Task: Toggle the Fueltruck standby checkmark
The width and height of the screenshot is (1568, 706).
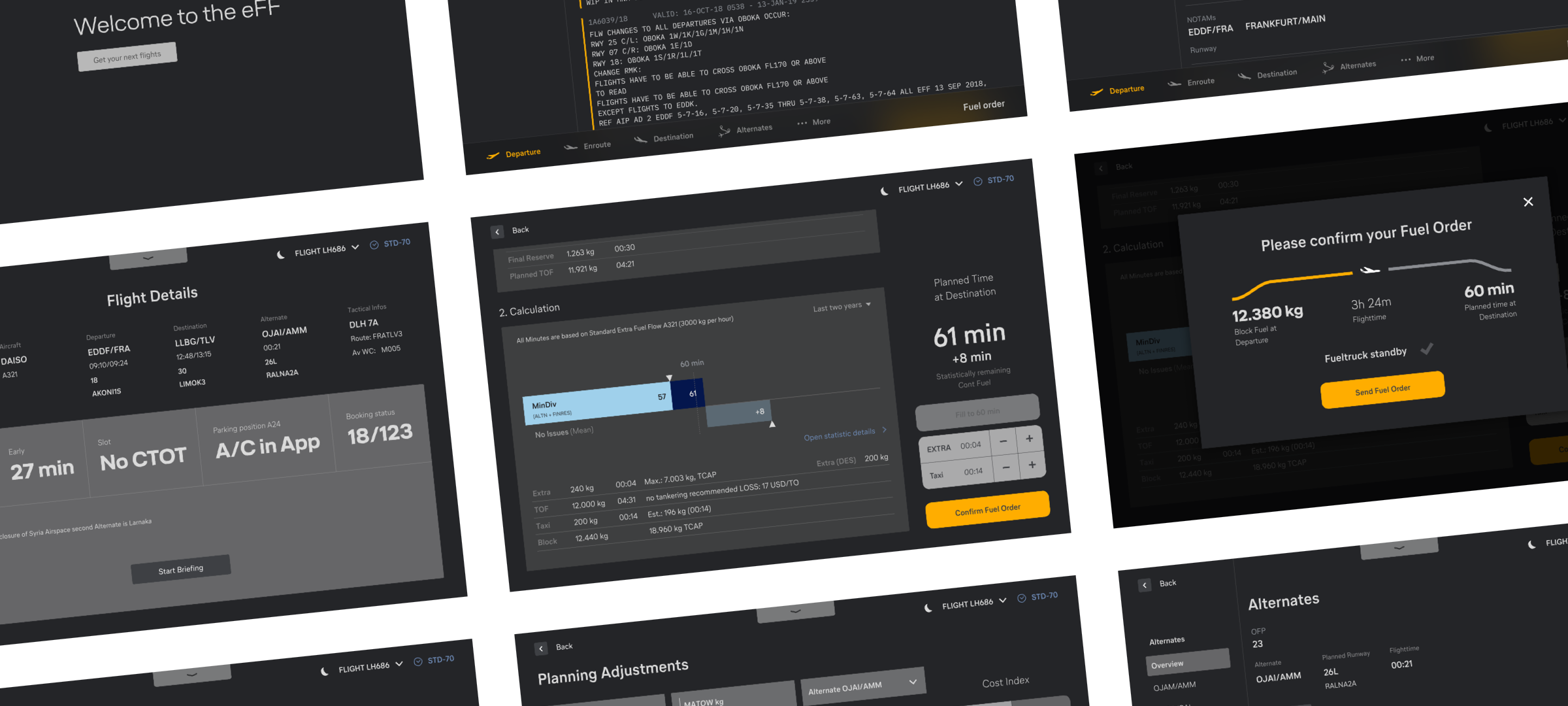Action: 1427,349
